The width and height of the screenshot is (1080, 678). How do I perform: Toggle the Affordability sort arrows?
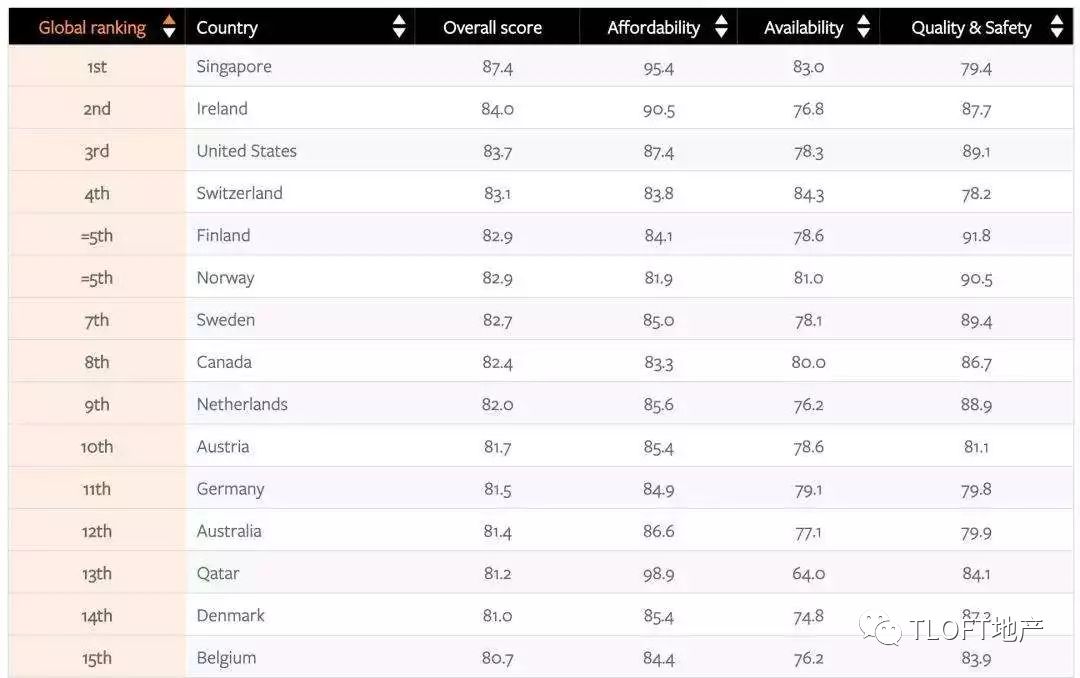pos(721,28)
